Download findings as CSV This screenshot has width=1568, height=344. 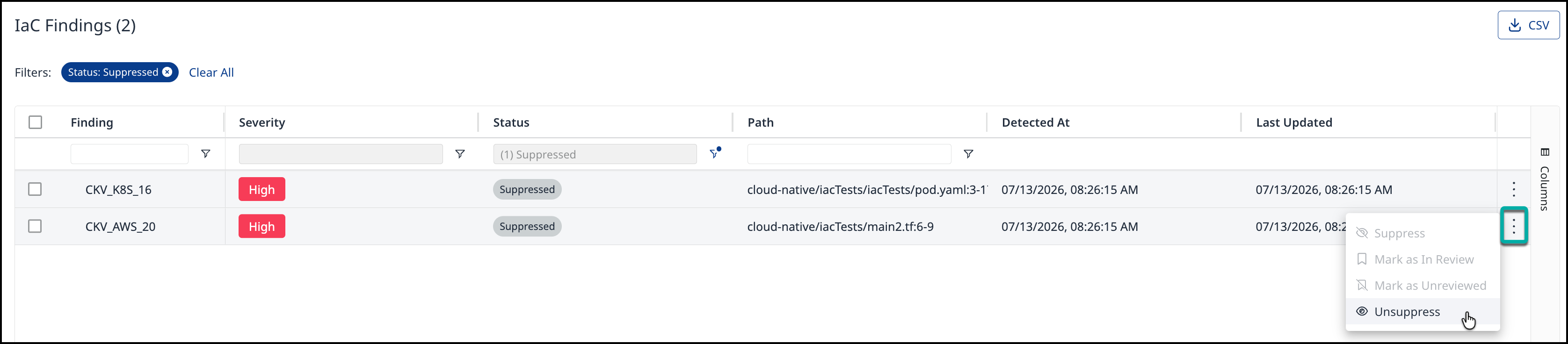coord(1528,26)
